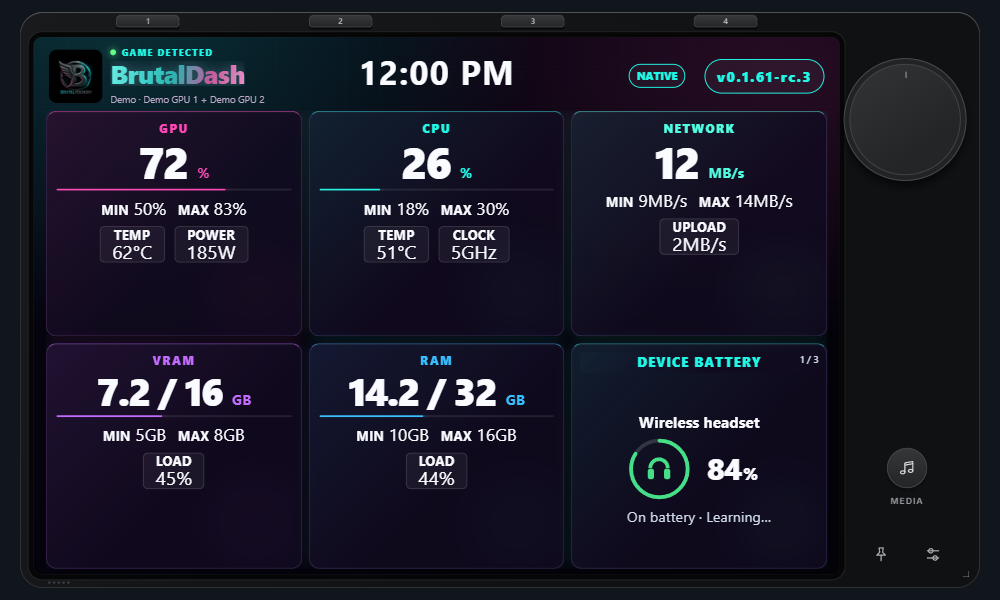Screen dimensions: 1000x600
Task: Click the v0.1.61-rc.3 version badge
Action: [x=764, y=77]
